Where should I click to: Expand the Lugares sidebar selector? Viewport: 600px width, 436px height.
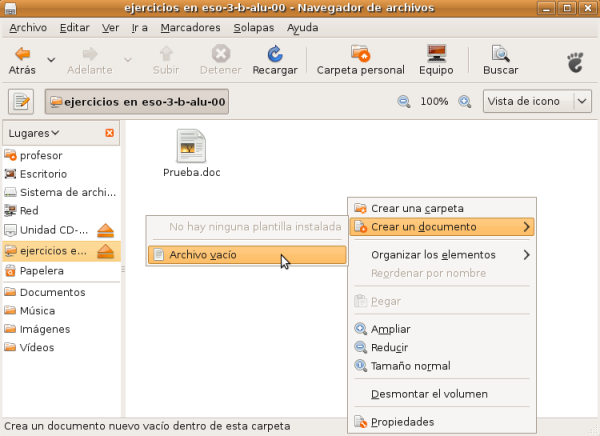(34, 133)
